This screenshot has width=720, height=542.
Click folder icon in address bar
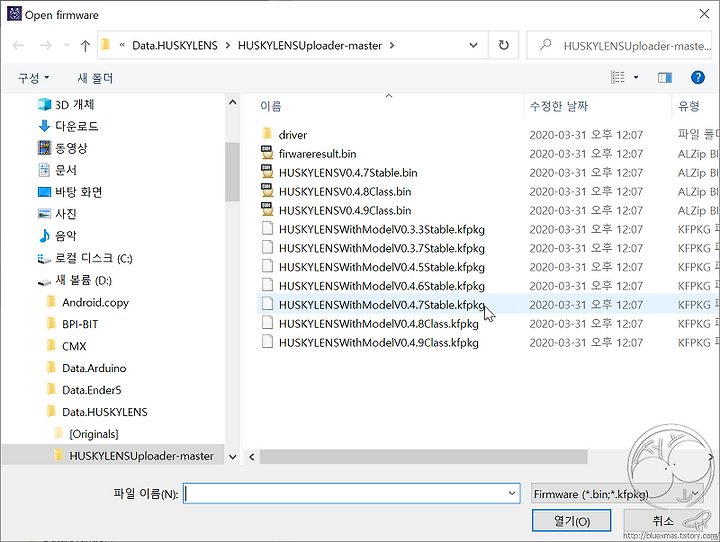coord(106,45)
